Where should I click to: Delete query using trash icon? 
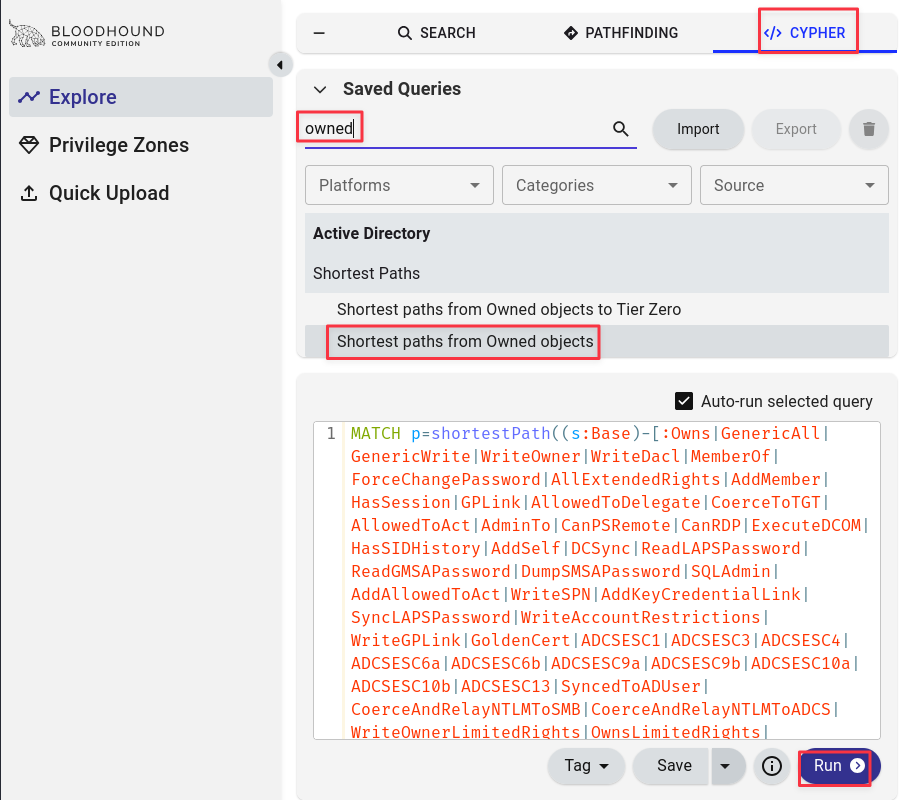pos(869,129)
